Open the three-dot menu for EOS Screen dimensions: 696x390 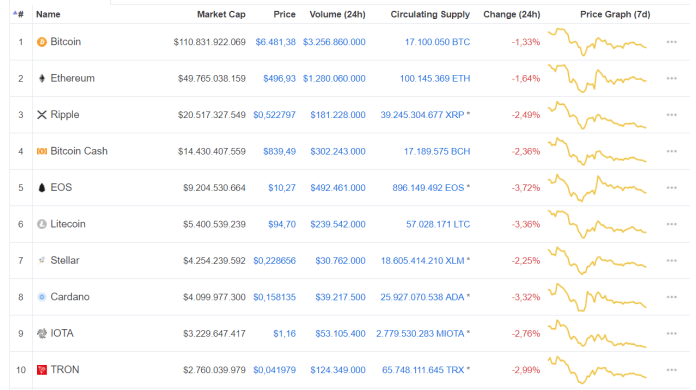672,188
